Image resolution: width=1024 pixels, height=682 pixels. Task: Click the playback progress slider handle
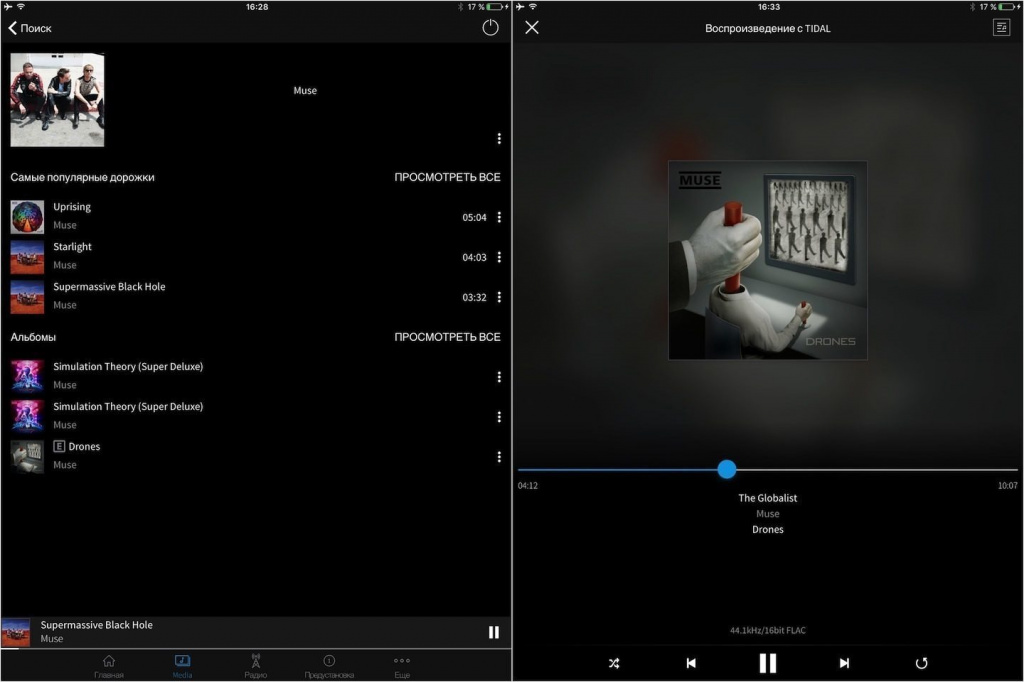coord(726,469)
